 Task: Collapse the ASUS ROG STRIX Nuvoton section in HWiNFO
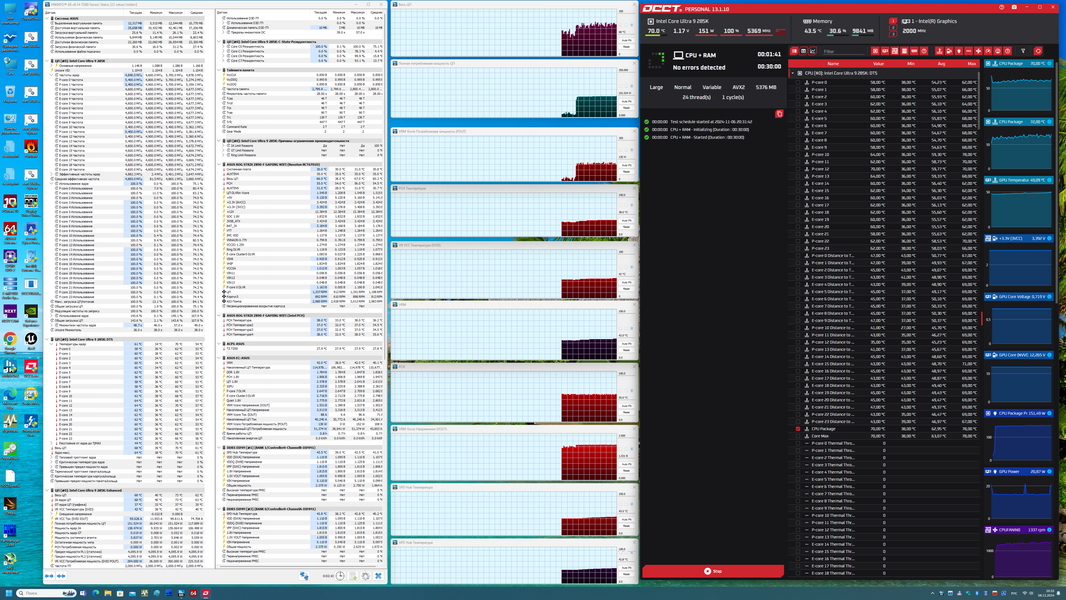click(219, 164)
